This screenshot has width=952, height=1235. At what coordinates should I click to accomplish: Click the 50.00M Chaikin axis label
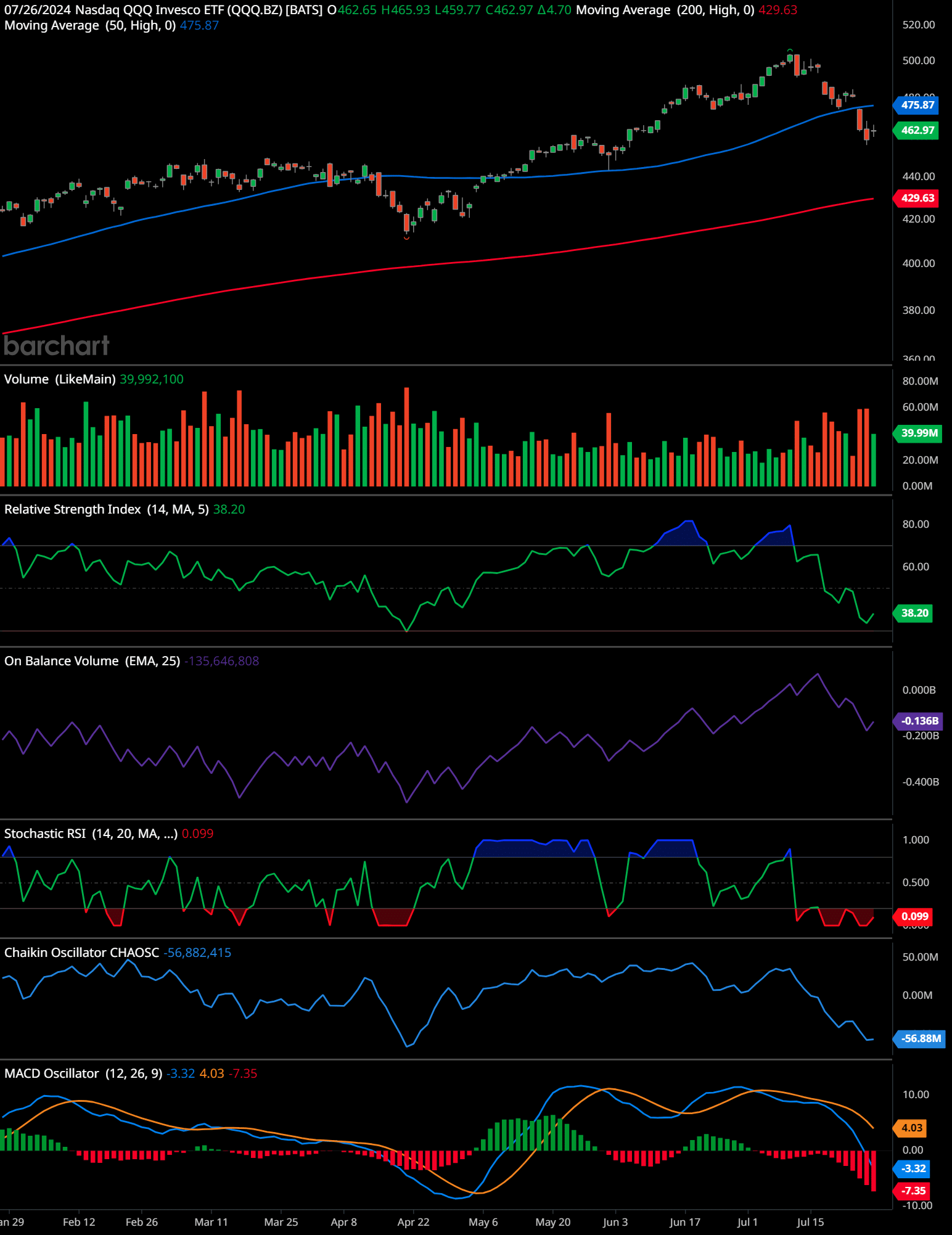coord(921,957)
